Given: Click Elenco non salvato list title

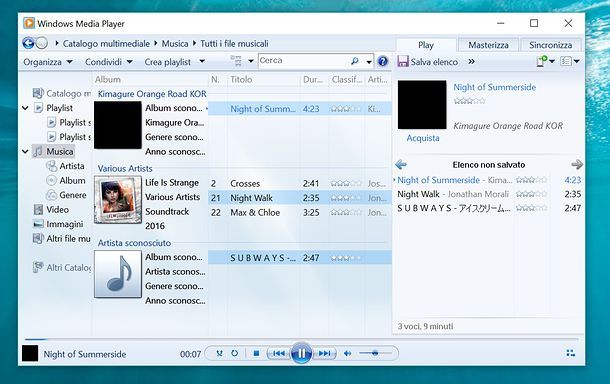Looking at the screenshot, I should point(489,165).
